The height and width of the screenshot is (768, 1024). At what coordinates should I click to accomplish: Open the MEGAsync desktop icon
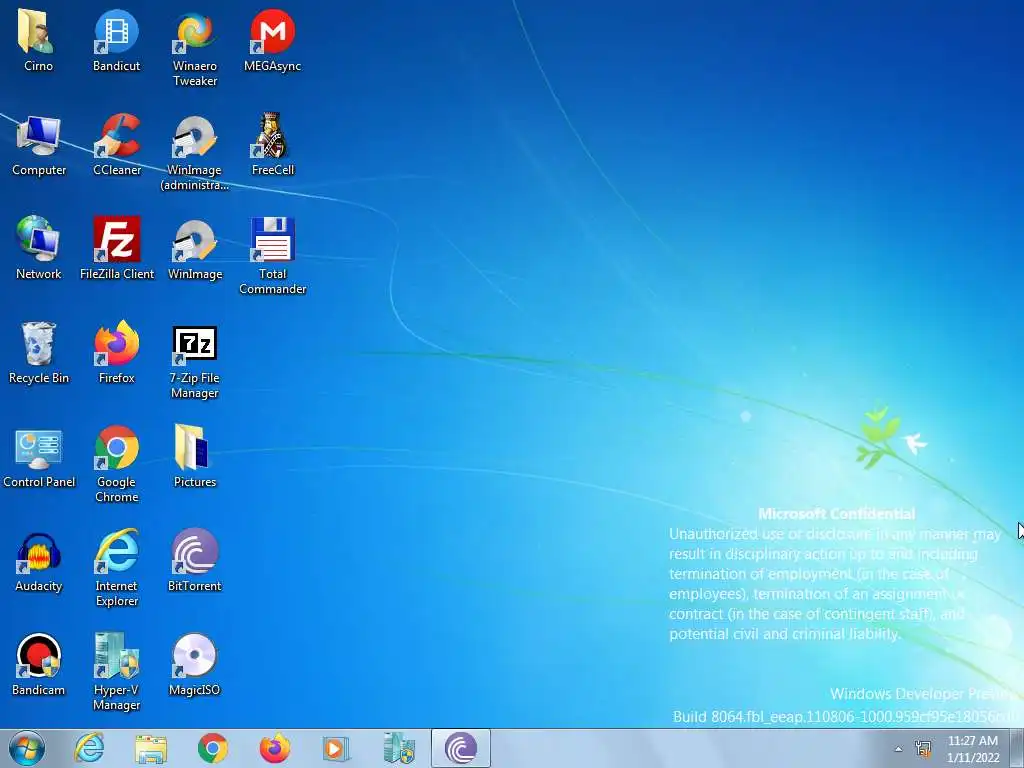click(x=272, y=40)
